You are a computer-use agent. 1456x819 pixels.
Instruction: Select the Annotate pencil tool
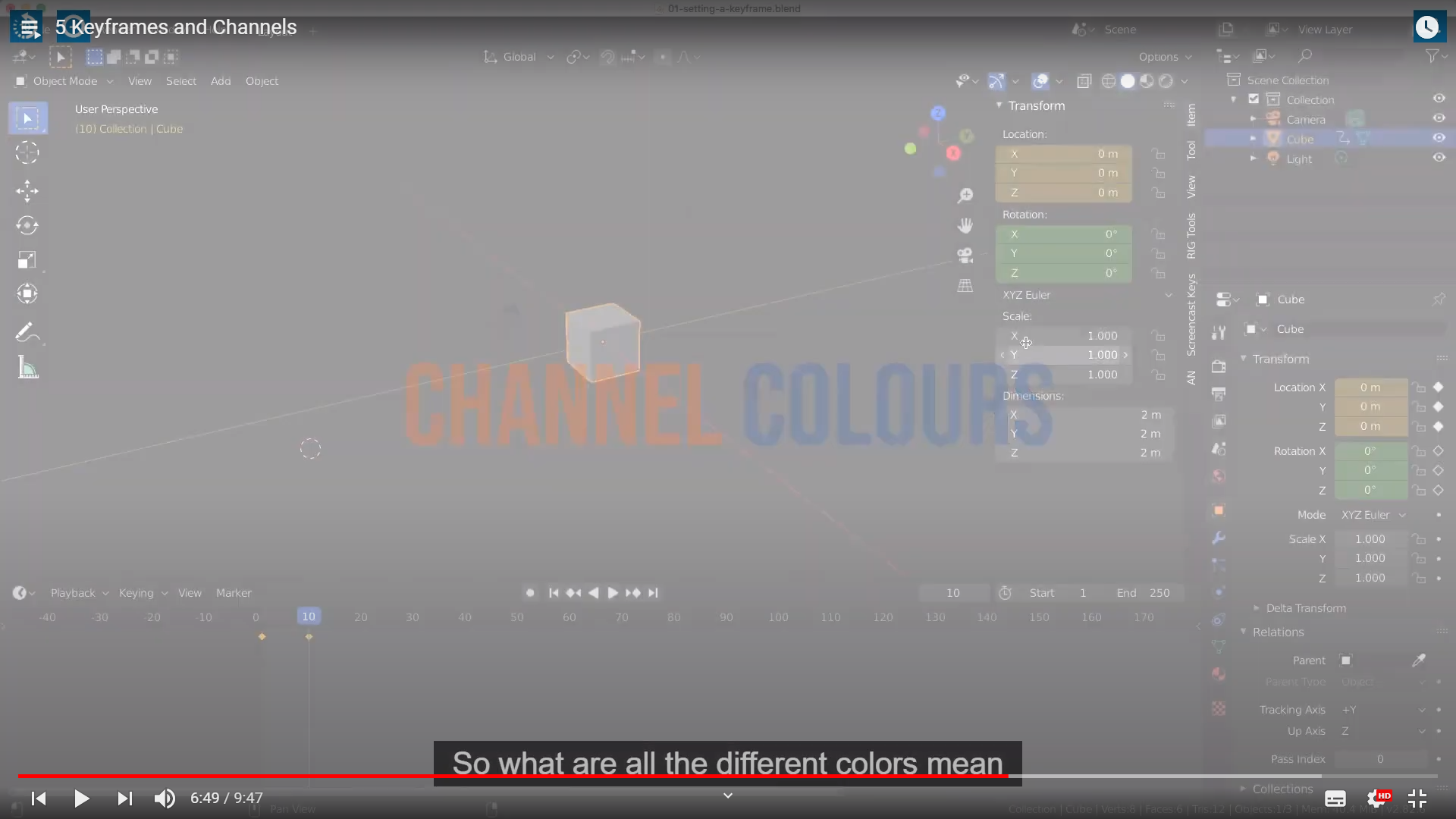26,332
